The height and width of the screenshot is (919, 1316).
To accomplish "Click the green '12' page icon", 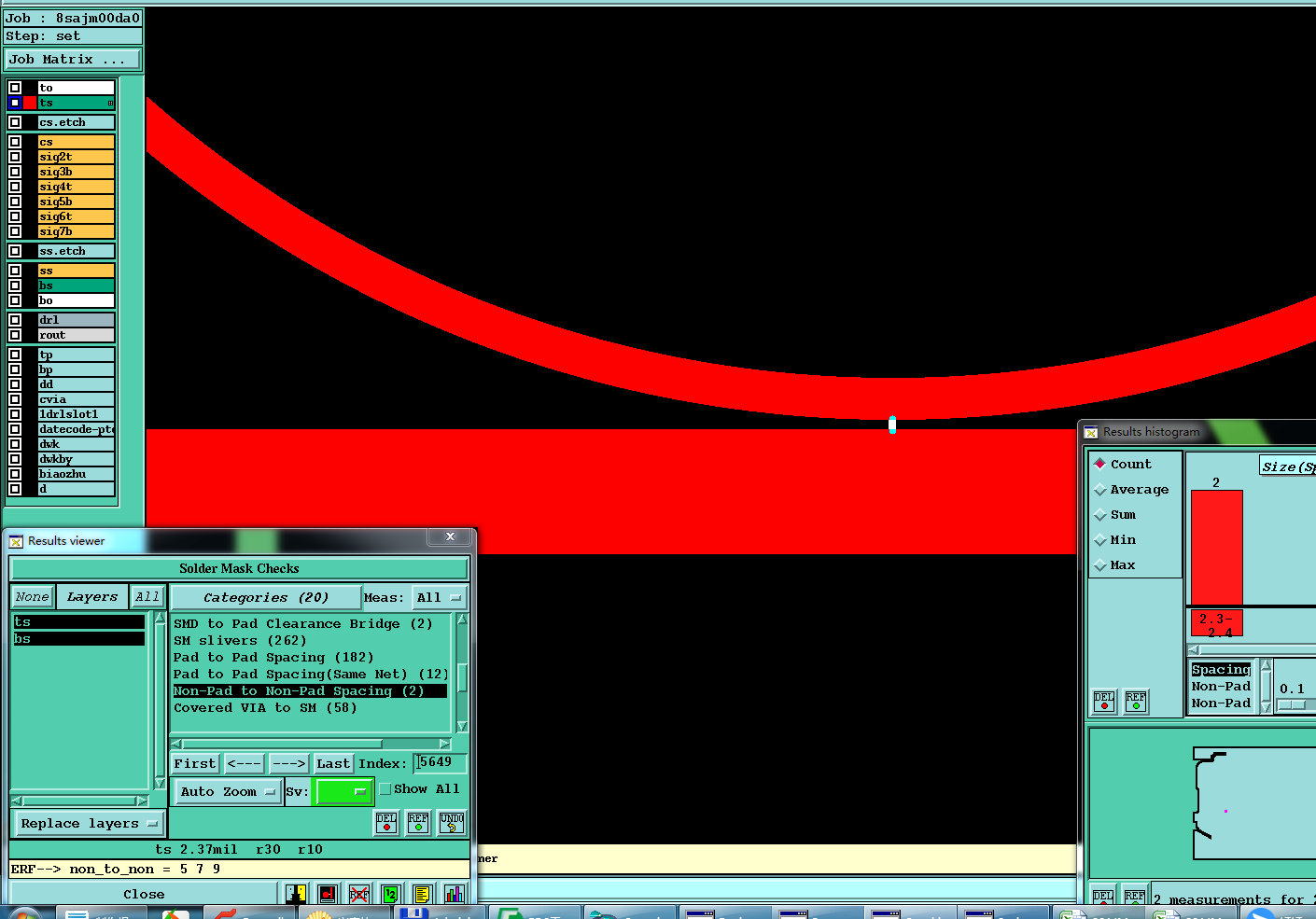I will (x=390, y=894).
